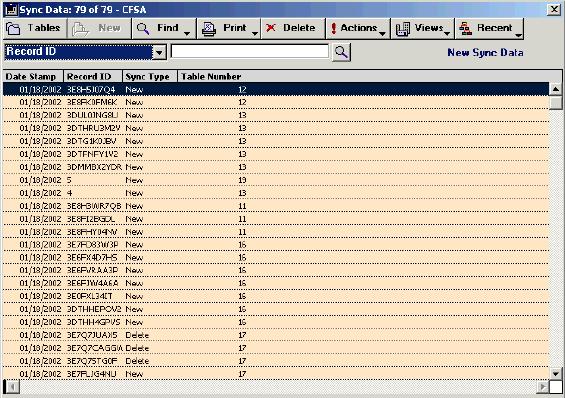The height and width of the screenshot is (398, 565).
Task: Click the Actions toolbar label
Action: tap(359, 28)
